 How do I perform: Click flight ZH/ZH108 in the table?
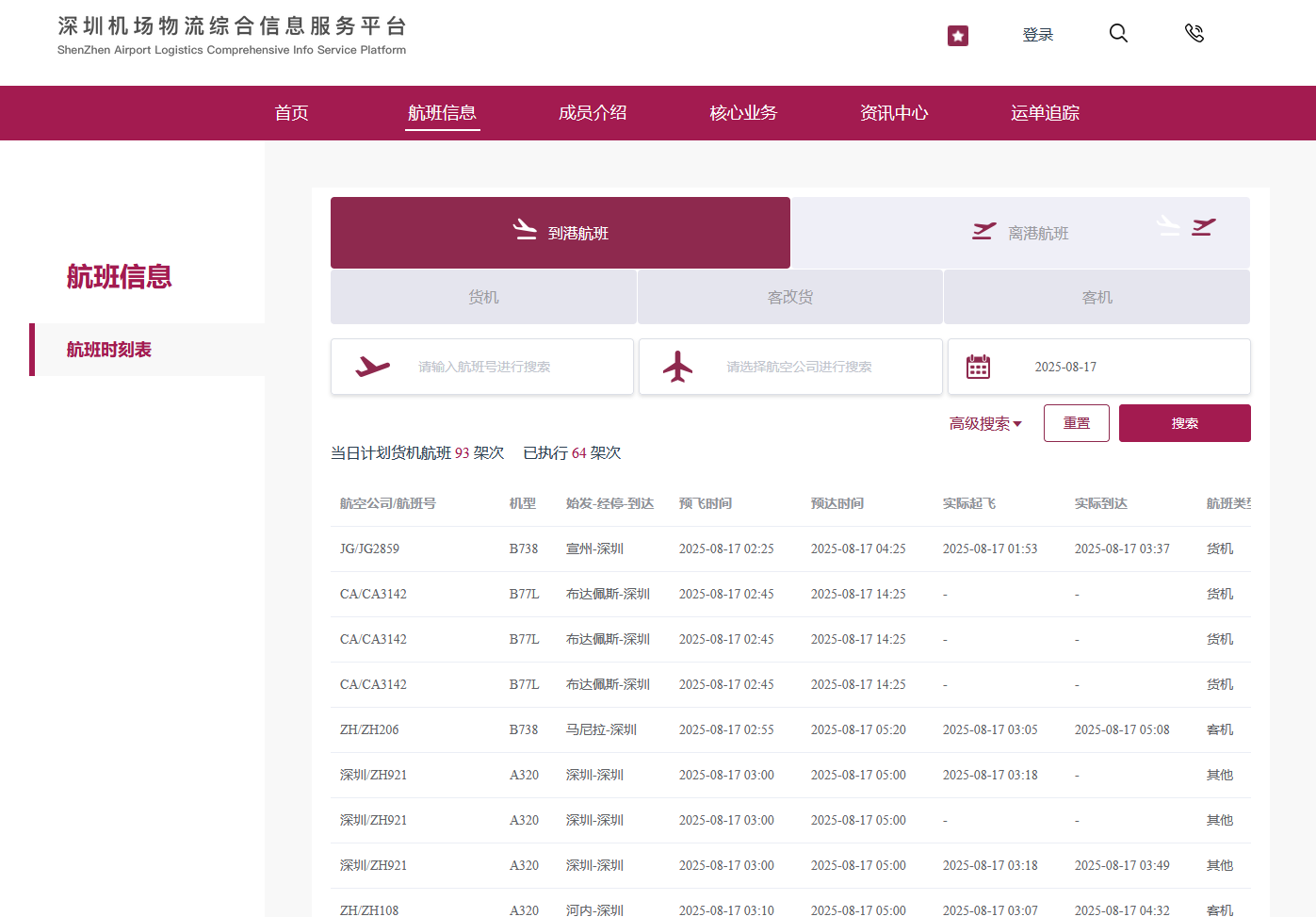tap(369, 910)
